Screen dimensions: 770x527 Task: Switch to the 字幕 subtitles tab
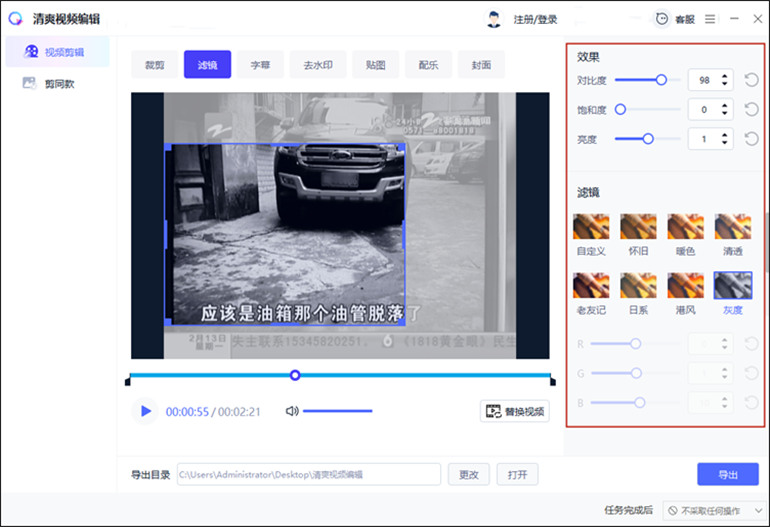click(260, 65)
